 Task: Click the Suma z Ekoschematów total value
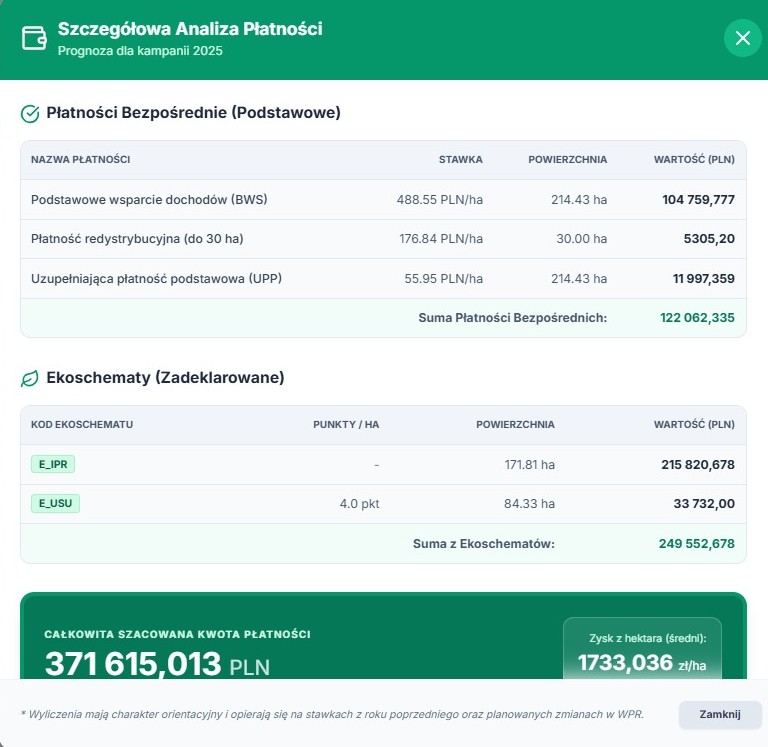coord(697,544)
